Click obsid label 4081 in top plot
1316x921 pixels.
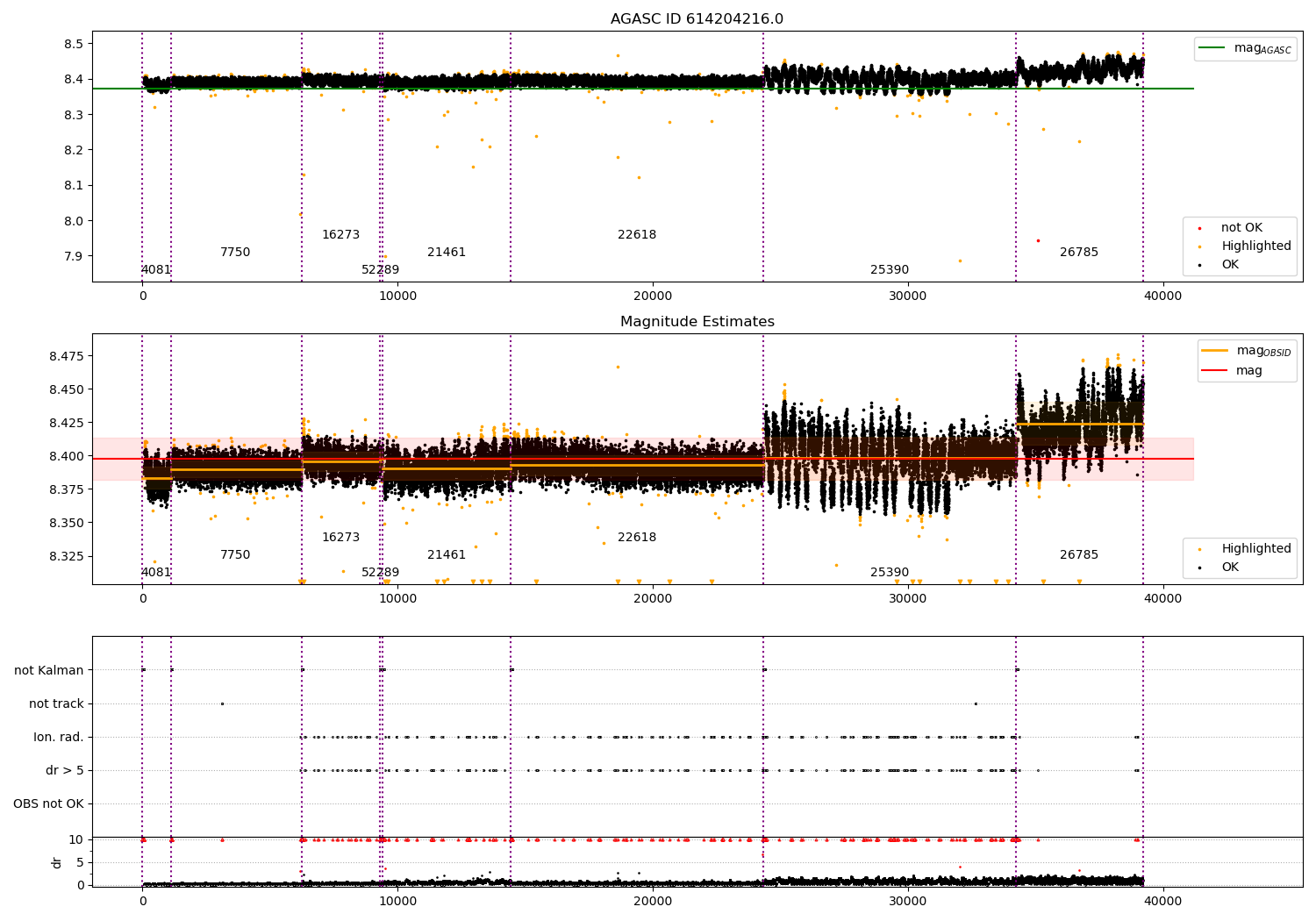point(156,270)
